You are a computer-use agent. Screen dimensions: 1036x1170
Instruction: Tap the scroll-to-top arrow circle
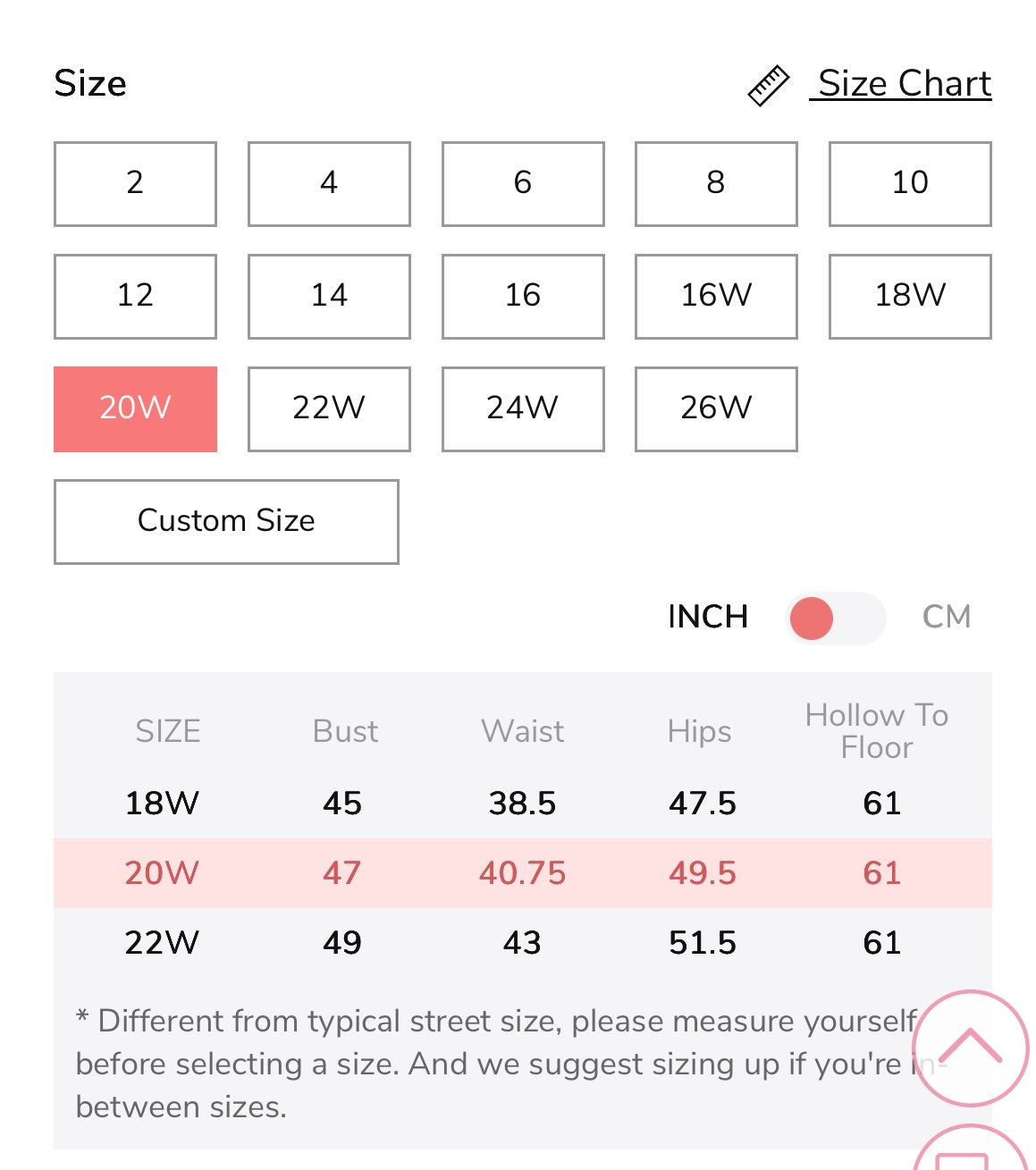(x=971, y=1048)
